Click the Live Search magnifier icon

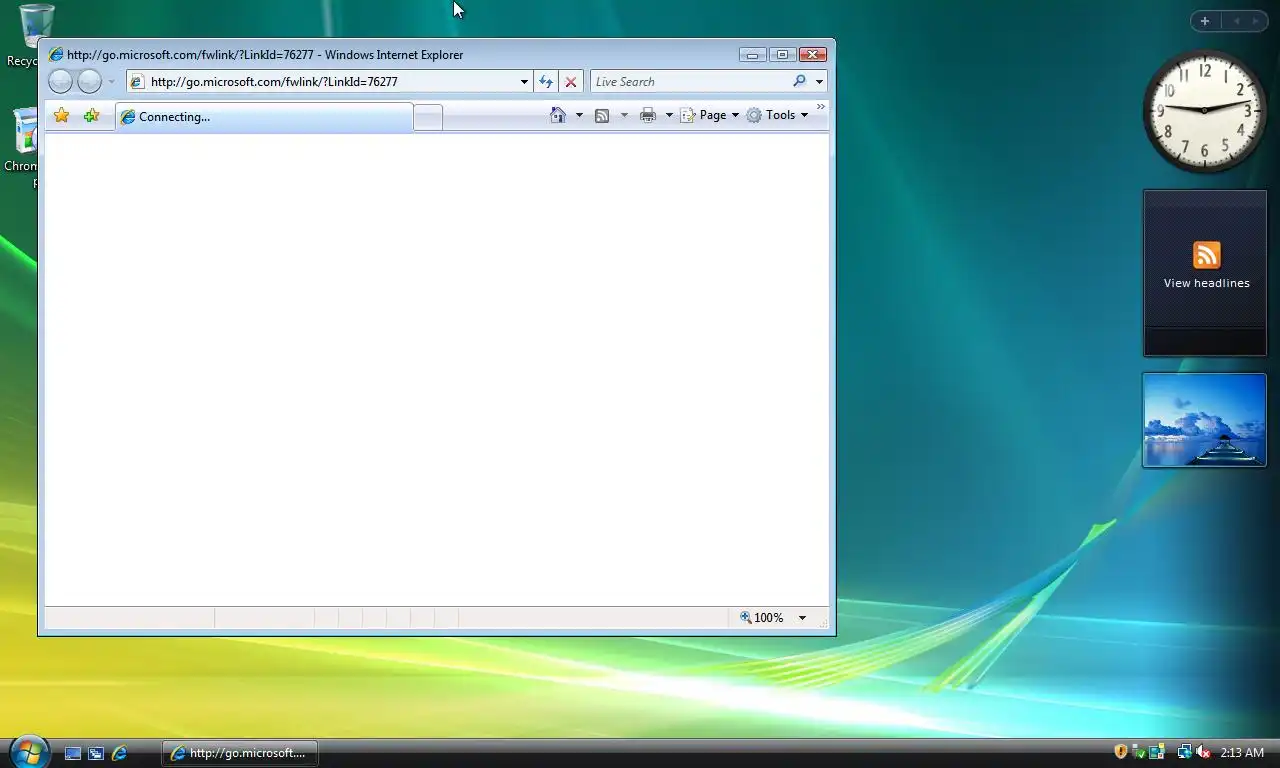click(x=799, y=82)
